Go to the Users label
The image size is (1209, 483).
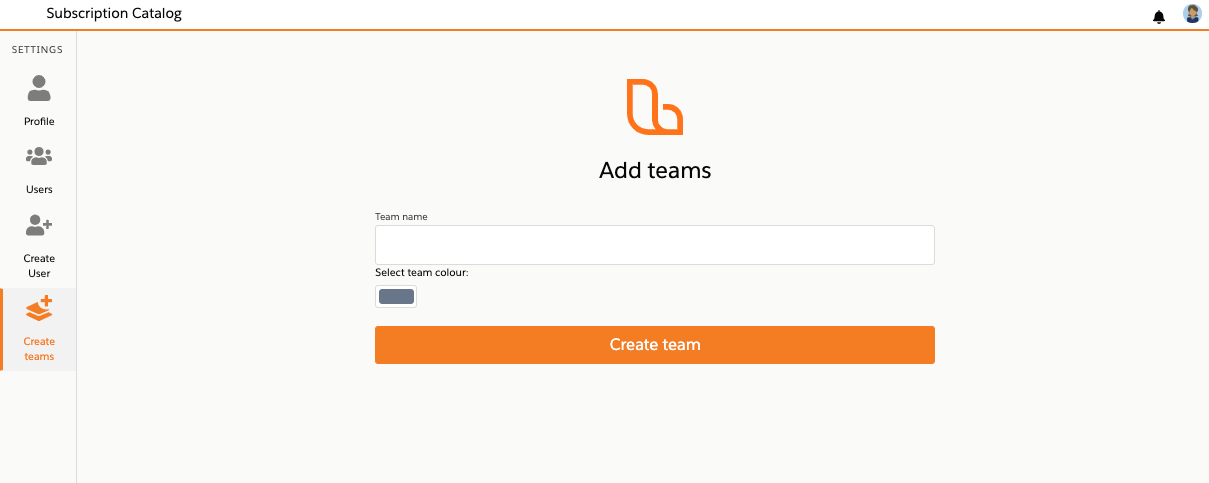pos(39,189)
